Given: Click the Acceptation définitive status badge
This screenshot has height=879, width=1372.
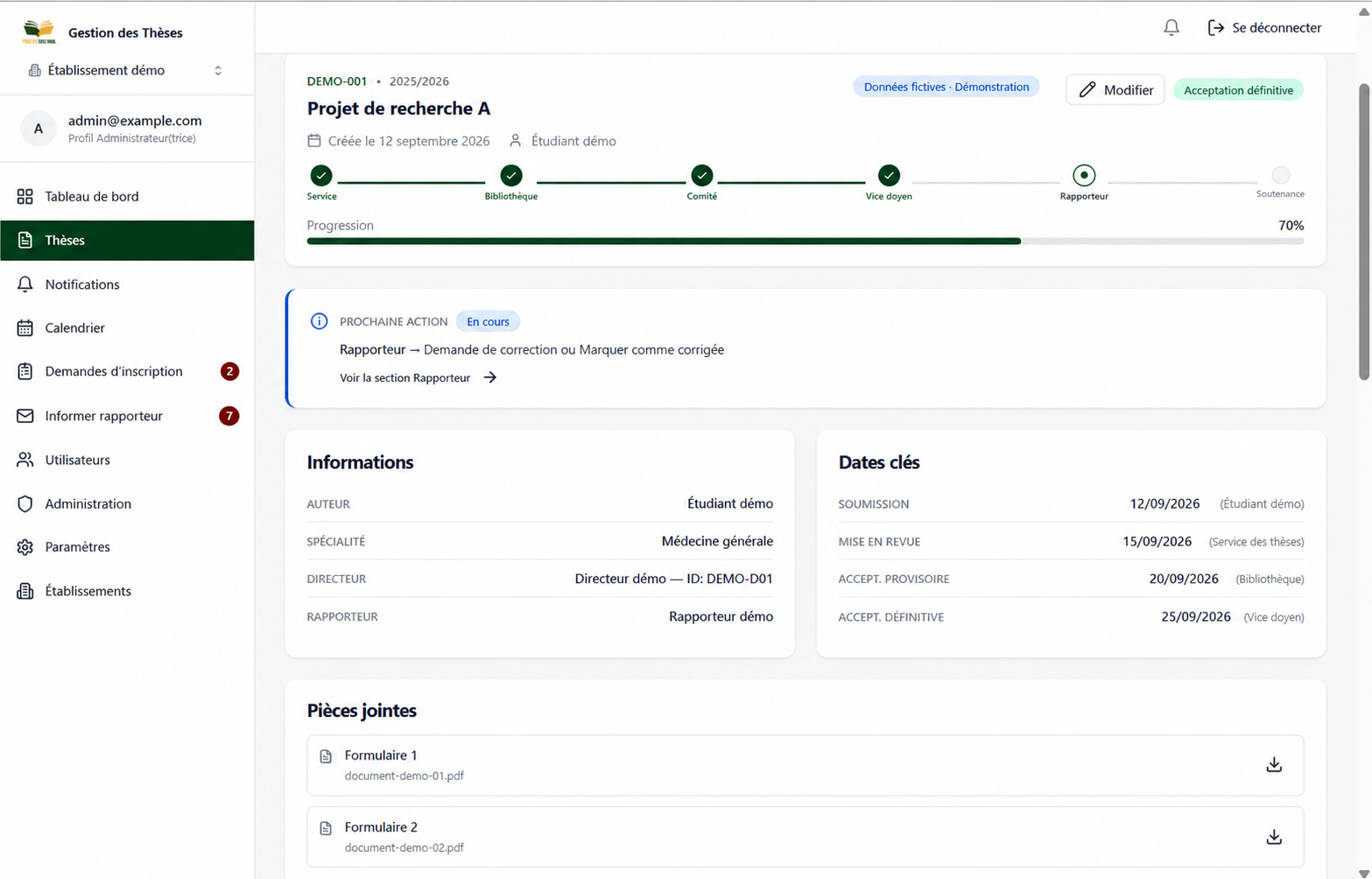Looking at the screenshot, I should [1238, 90].
